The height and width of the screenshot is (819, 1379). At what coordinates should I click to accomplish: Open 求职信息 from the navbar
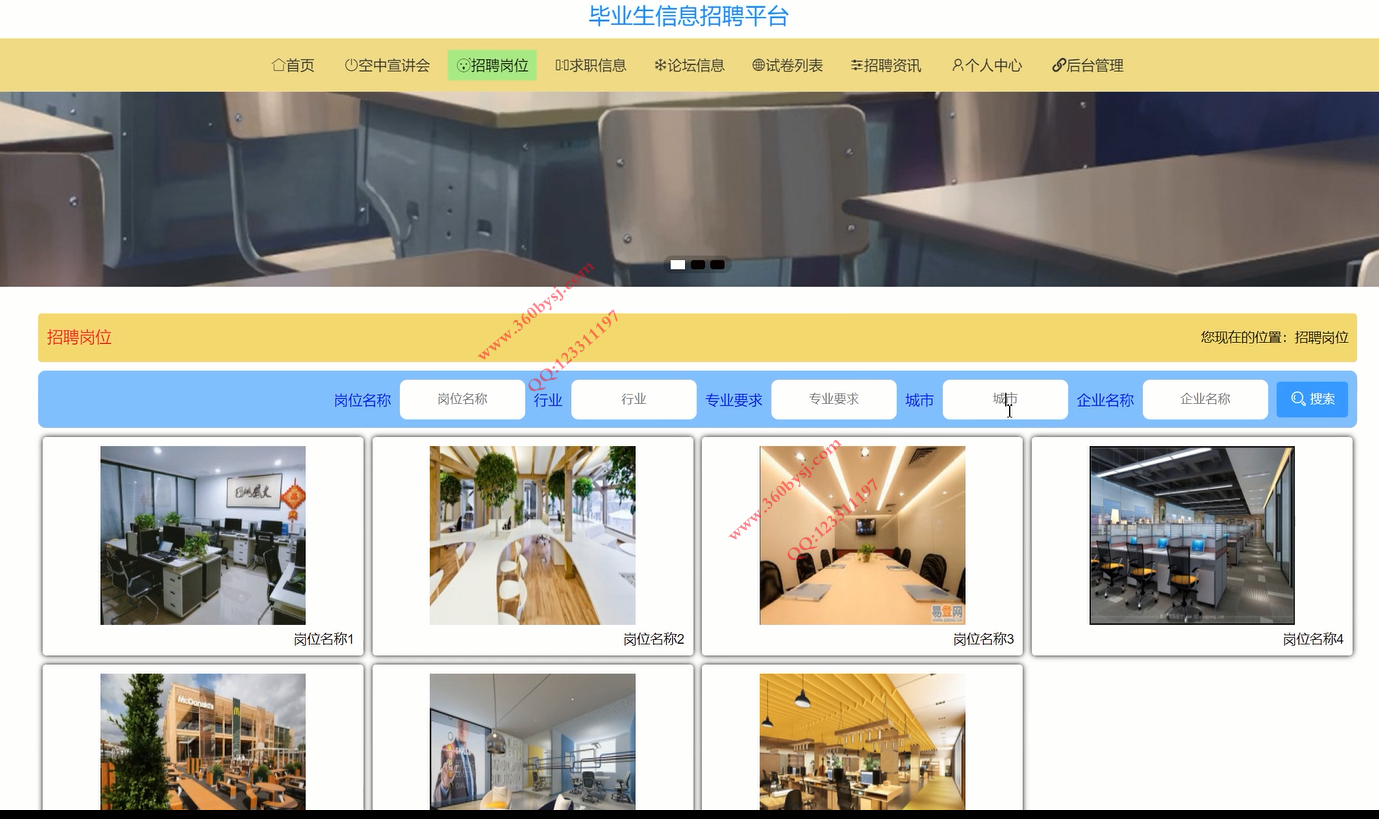click(591, 65)
